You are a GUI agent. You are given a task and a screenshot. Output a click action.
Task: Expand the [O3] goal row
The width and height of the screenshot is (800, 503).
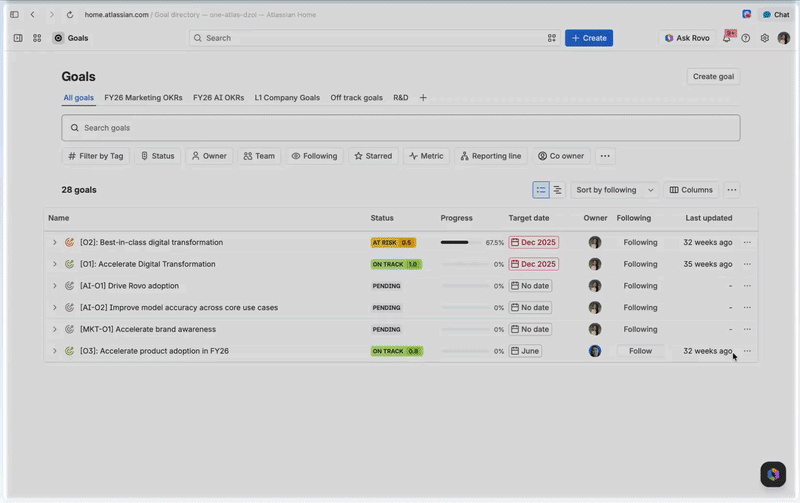click(x=55, y=351)
